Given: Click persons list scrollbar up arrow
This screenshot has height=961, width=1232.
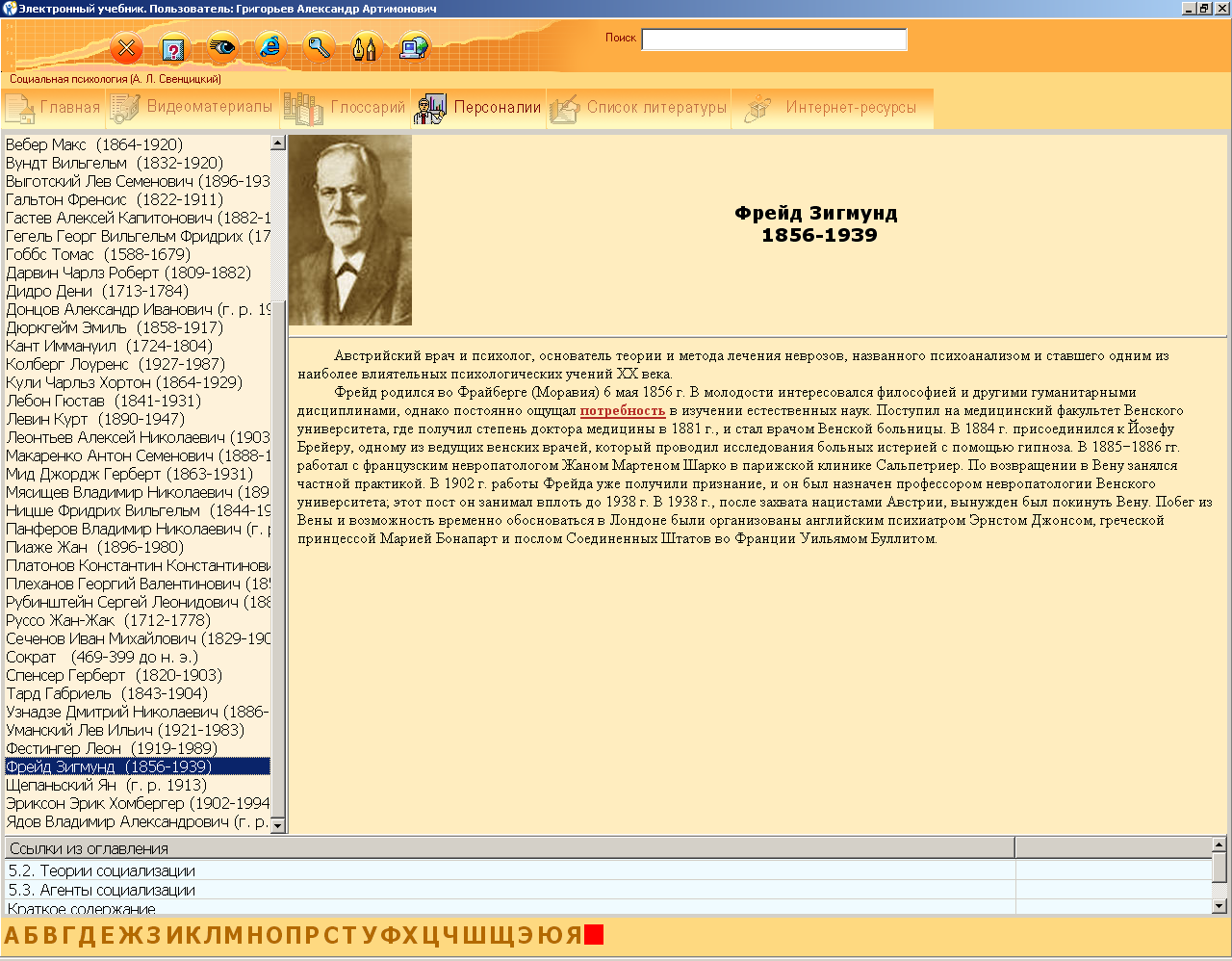Looking at the screenshot, I should click(x=278, y=143).
